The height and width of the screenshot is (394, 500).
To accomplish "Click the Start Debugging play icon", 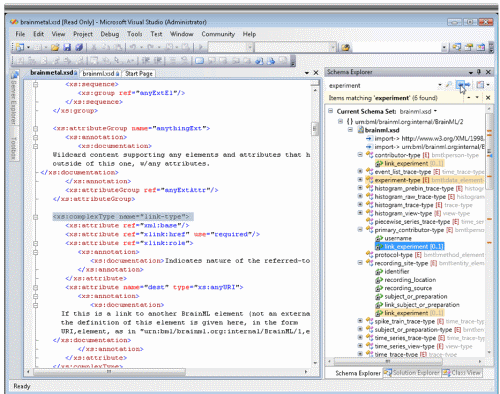I will click(200, 47).
